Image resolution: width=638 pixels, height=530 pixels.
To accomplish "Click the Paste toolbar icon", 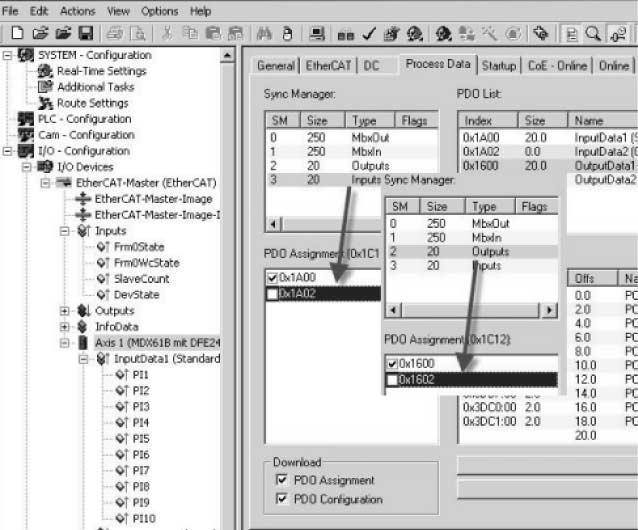I will point(213,33).
